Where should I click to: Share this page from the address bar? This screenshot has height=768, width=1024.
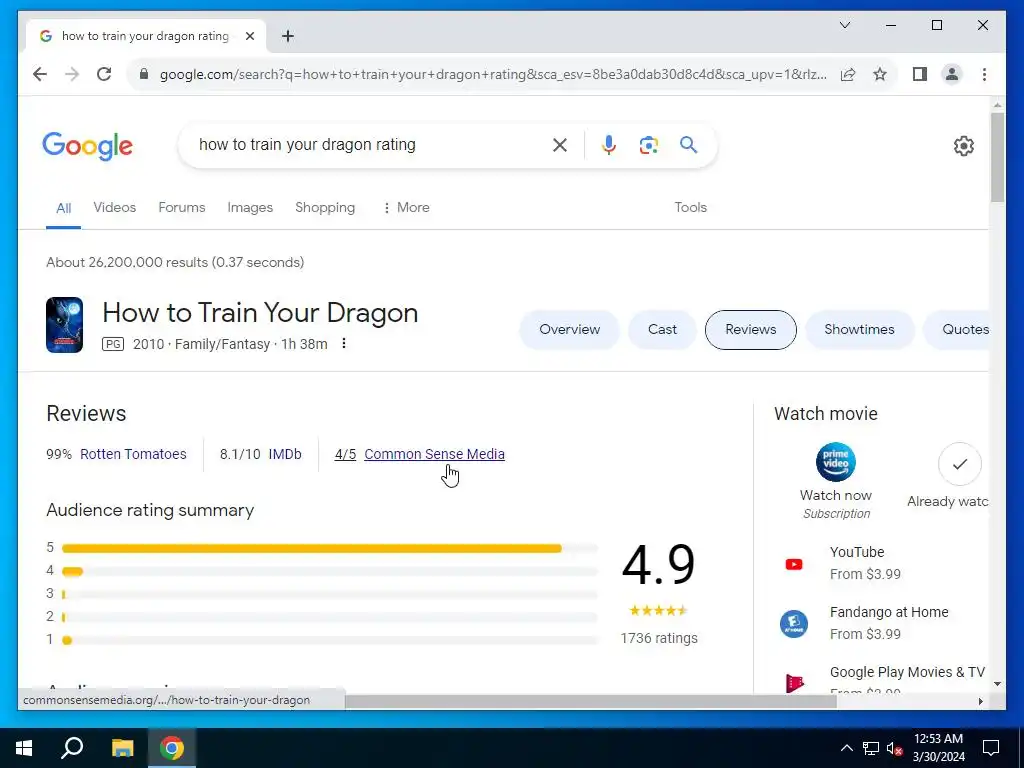pyautogui.click(x=848, y=74)
